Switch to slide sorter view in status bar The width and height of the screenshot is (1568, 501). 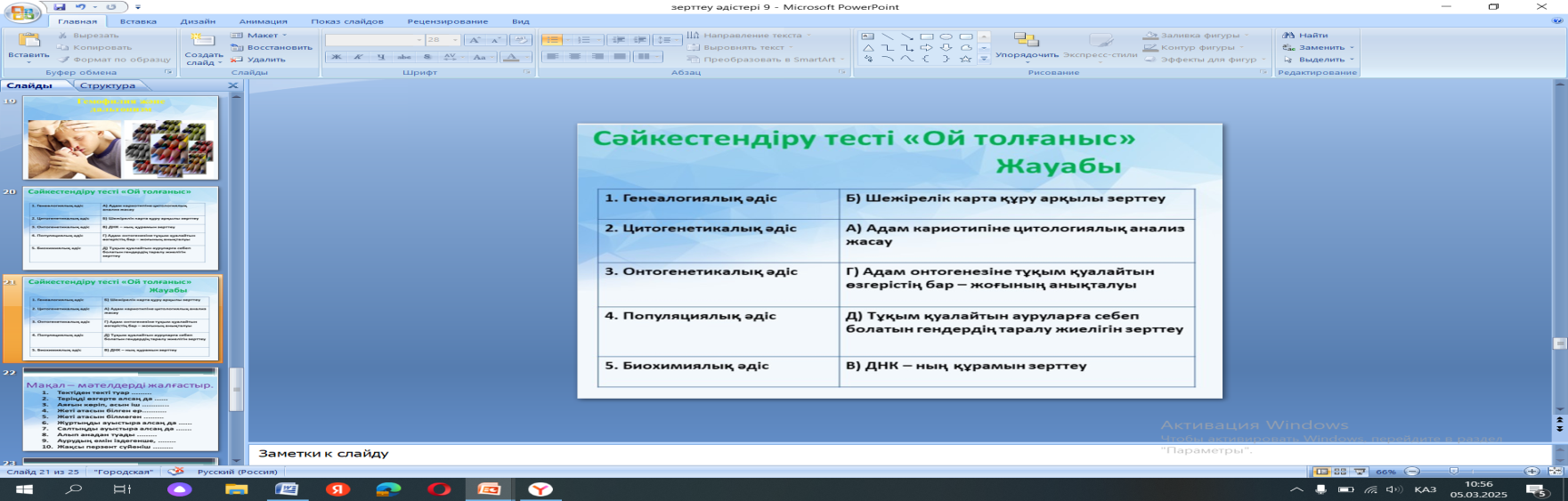[x=1340, y=472]
